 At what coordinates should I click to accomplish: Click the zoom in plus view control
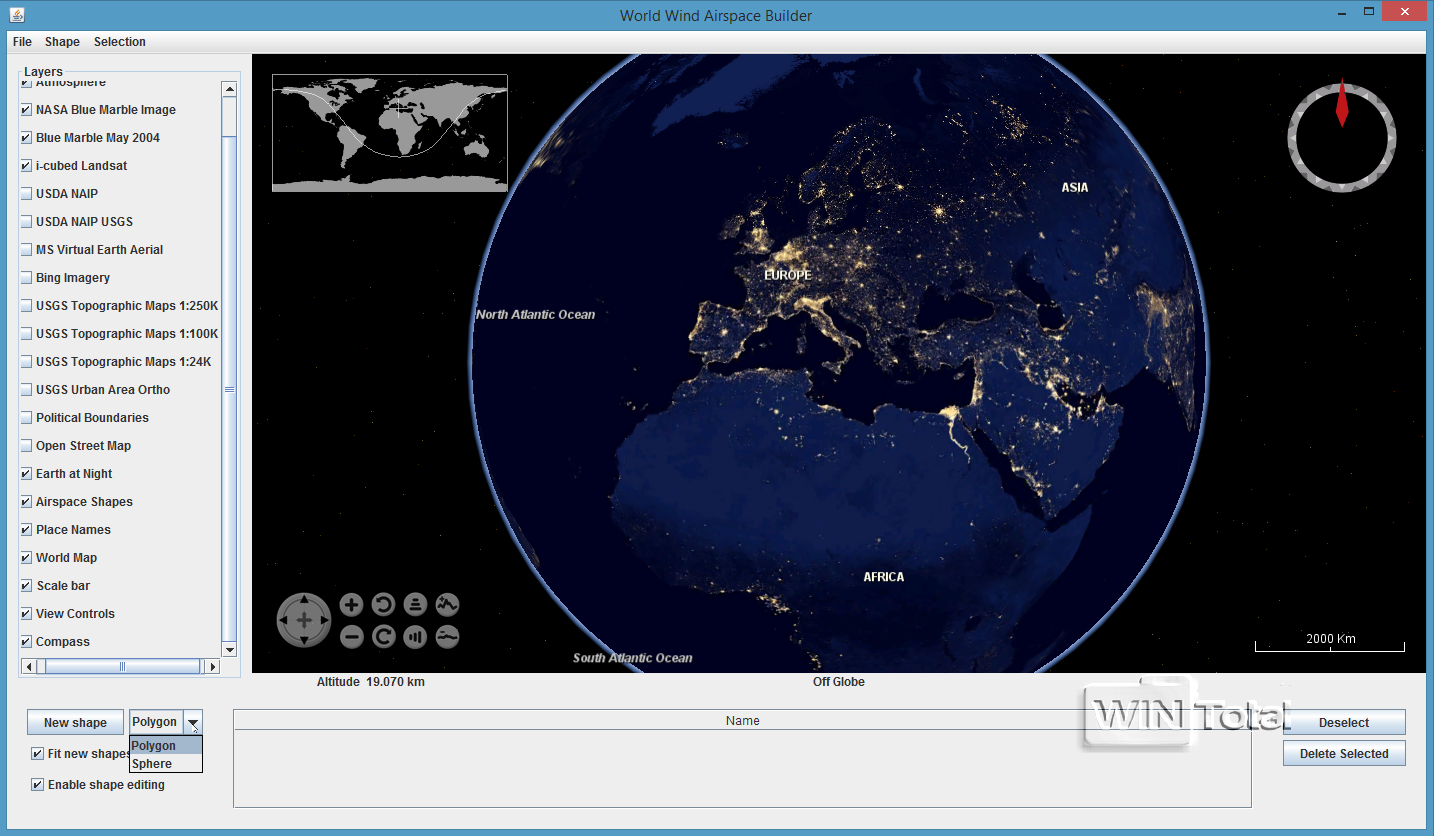click(x=351, y=604)
